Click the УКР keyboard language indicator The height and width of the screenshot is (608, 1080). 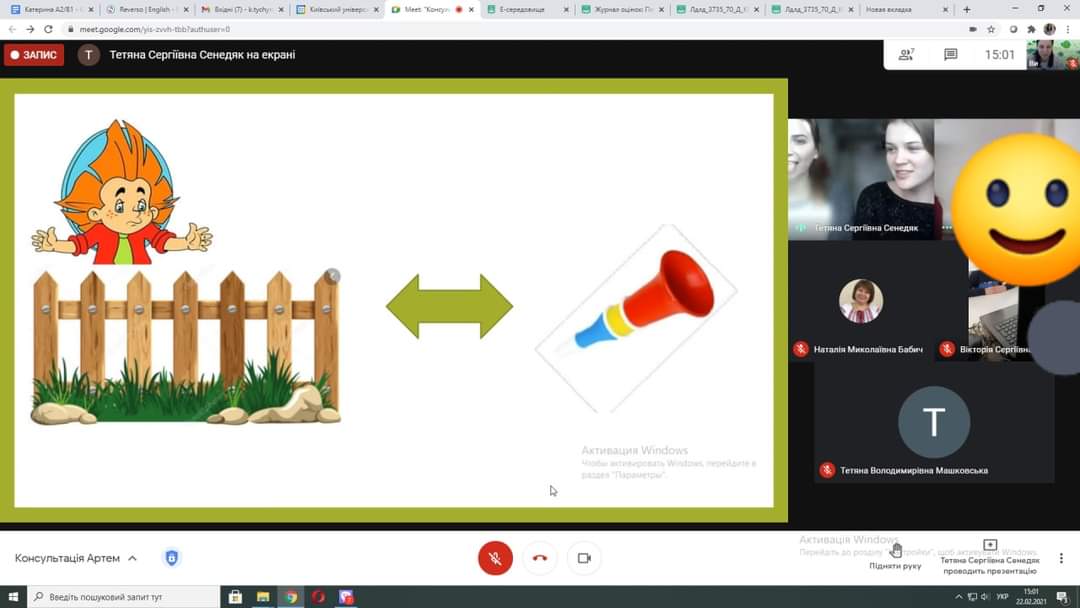pos(1002,597)
